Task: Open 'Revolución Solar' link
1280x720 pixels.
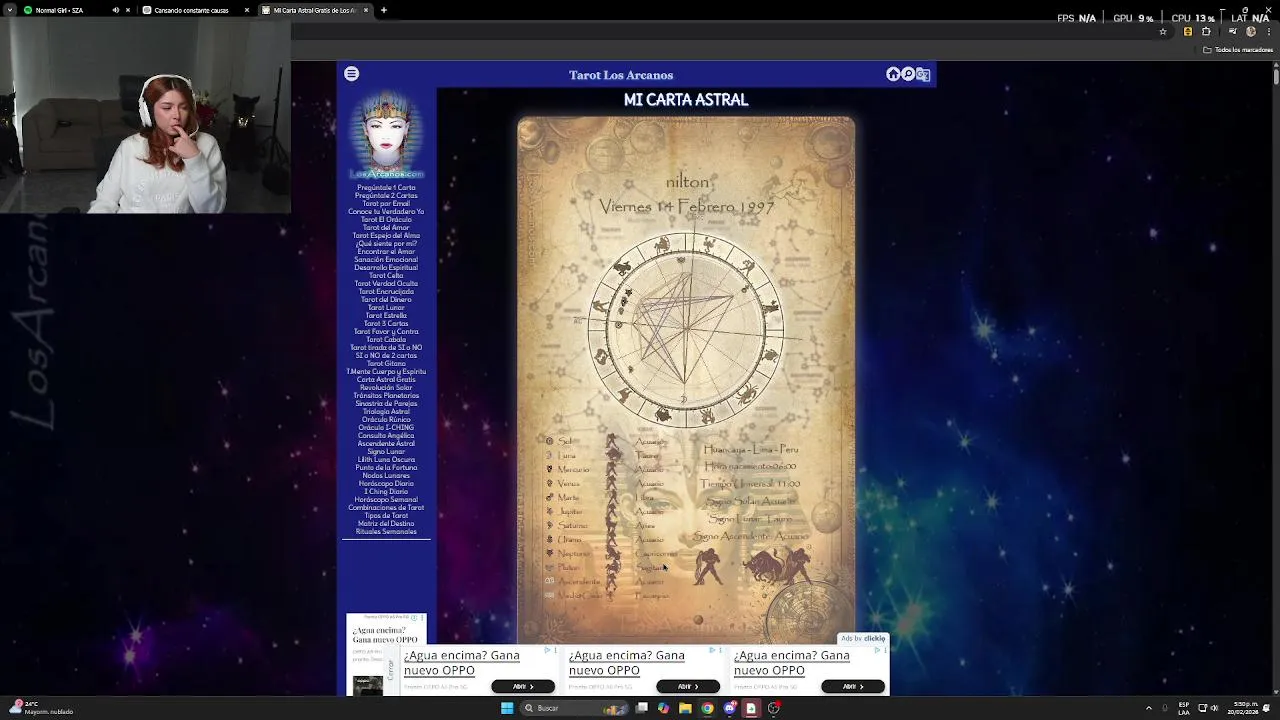Action: click(x=386, y=388)
